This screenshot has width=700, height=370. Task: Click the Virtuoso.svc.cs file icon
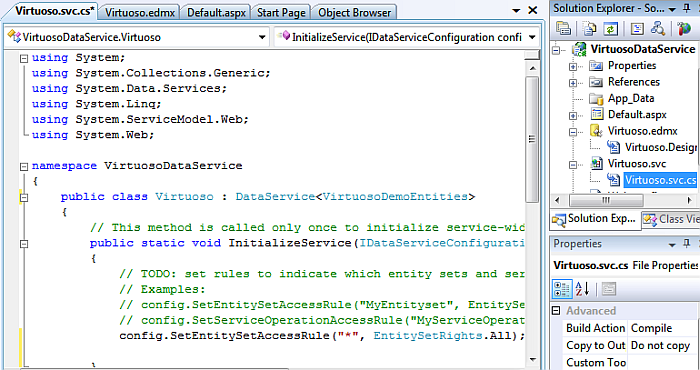[614, 180]
